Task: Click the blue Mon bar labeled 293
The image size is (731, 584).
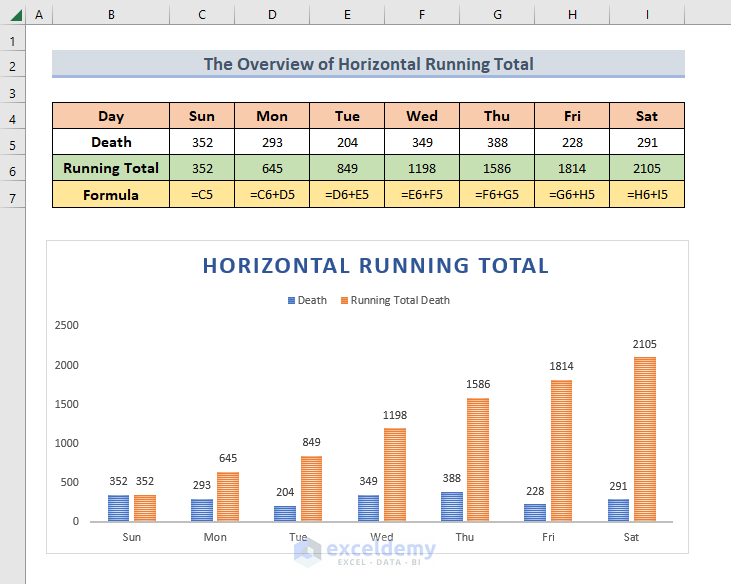Action: click(x=202, y=510)
